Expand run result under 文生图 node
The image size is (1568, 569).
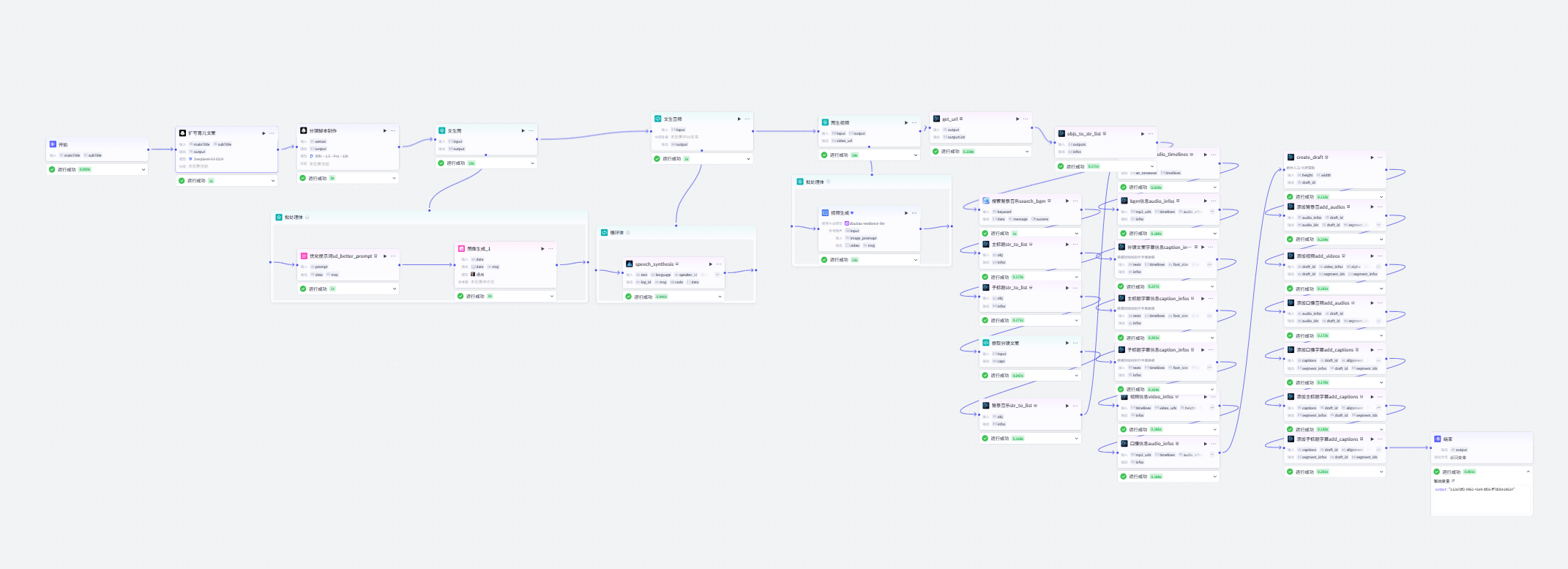532,163
